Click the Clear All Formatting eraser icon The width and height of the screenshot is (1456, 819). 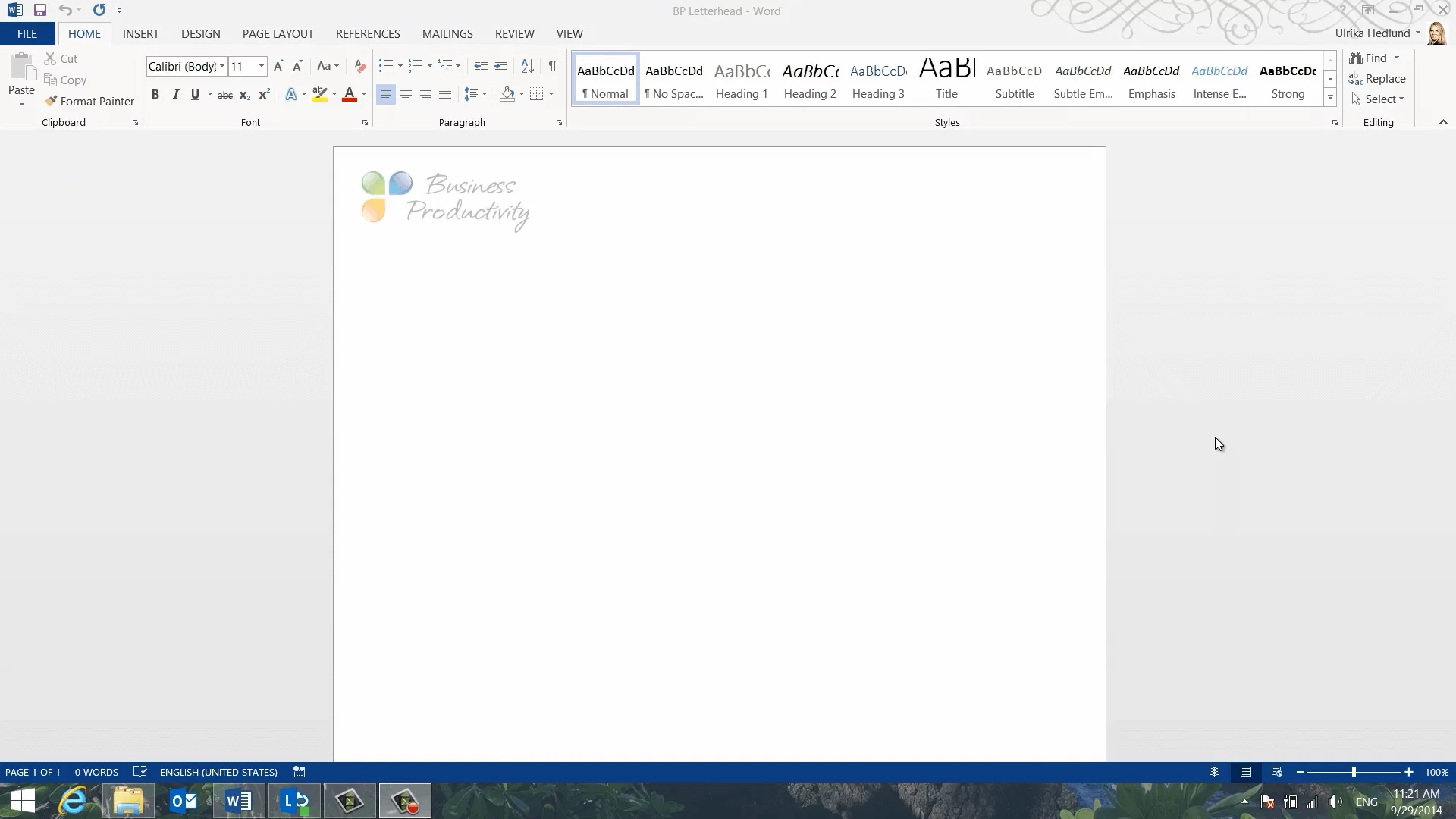(360, 66)
